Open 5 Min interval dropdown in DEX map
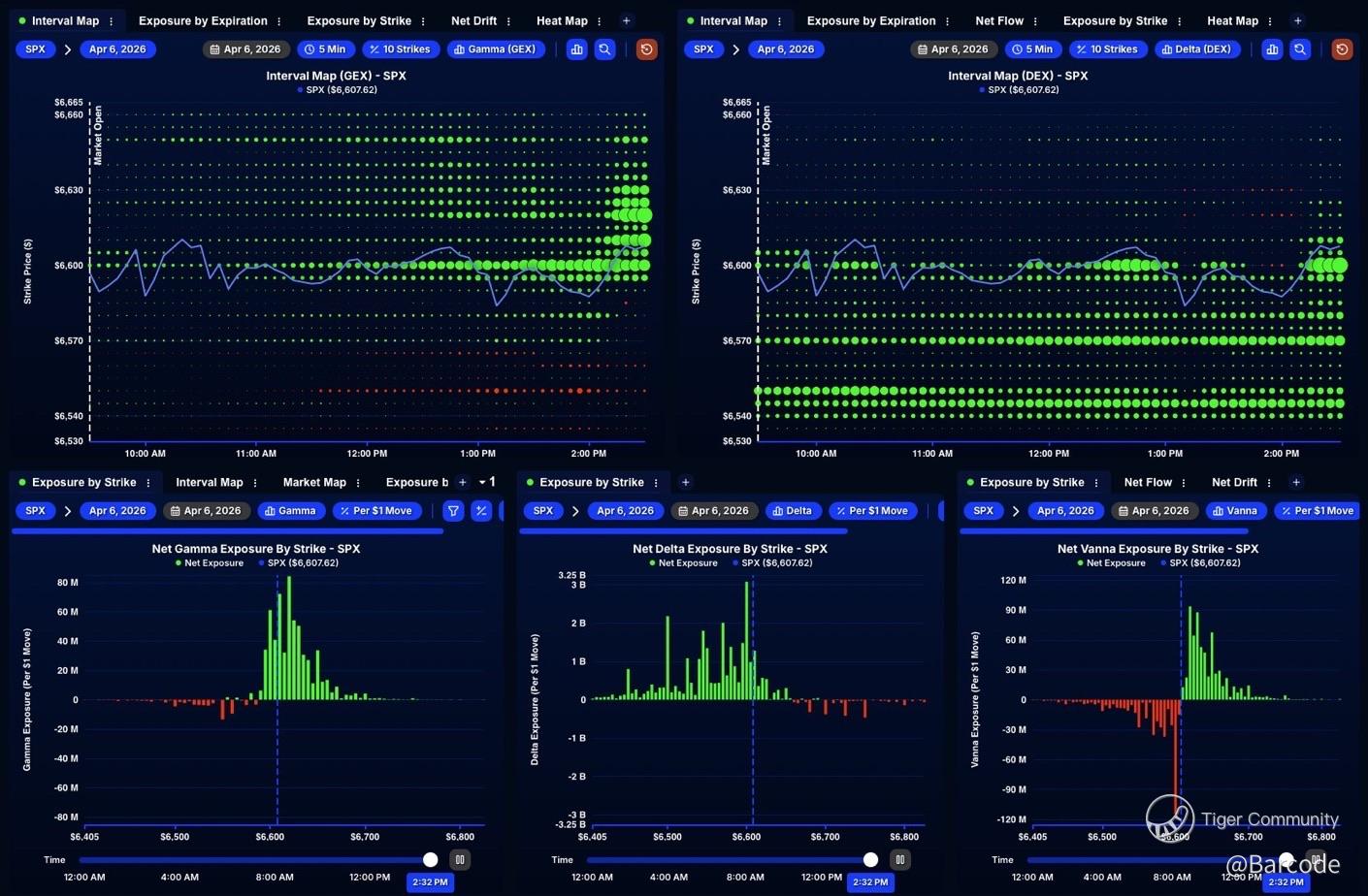Screen dimensions: 1368x896 coord(1032,48)
